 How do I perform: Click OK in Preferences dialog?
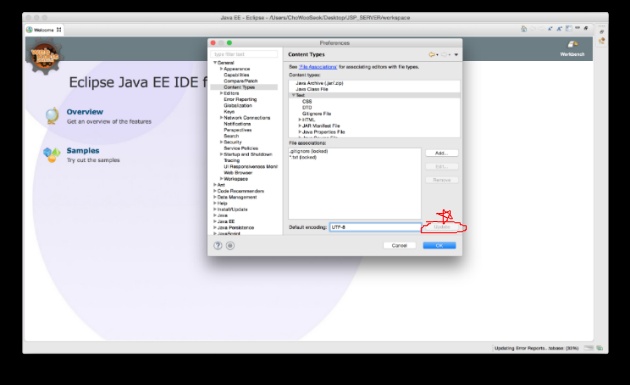tap(439, 246)
